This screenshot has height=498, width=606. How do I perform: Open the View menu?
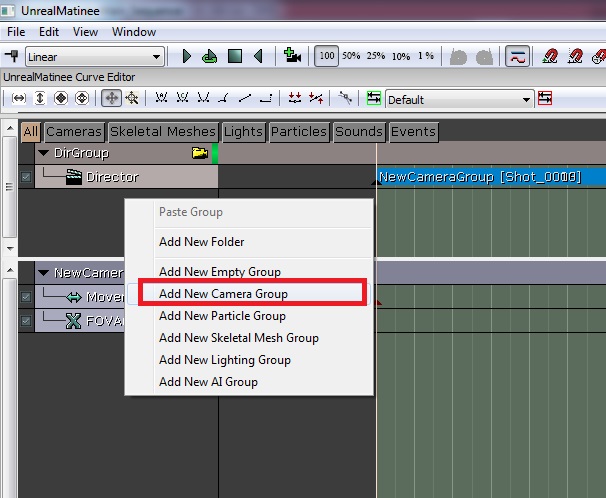pos(85,32)
